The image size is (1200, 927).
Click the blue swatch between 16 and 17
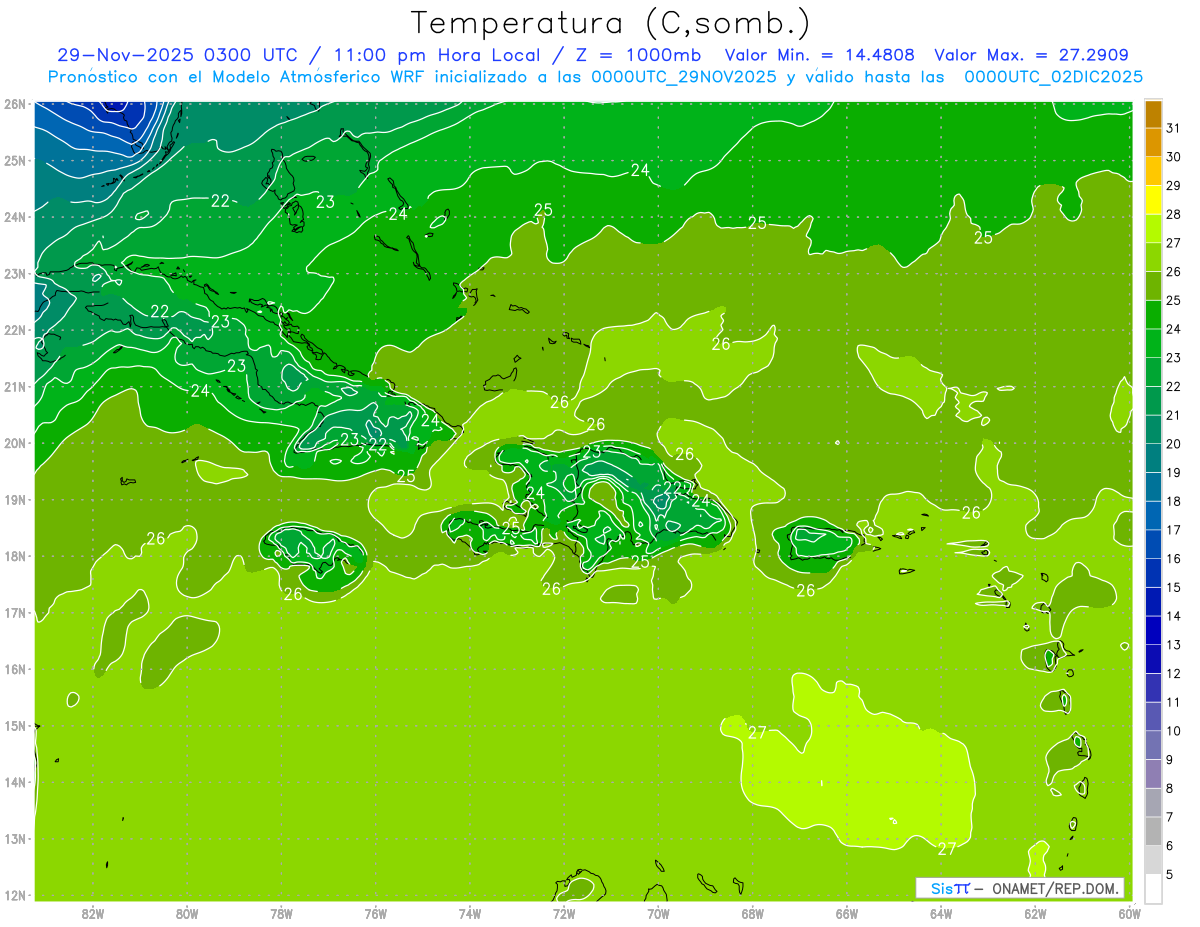click(1153, 544)
